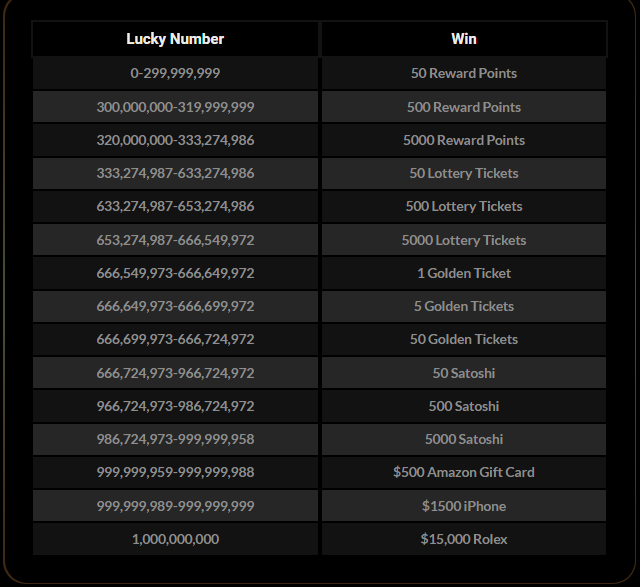
Task: Select the 5000 Lottery Tickets prize cell
Action: coord(464,240)
